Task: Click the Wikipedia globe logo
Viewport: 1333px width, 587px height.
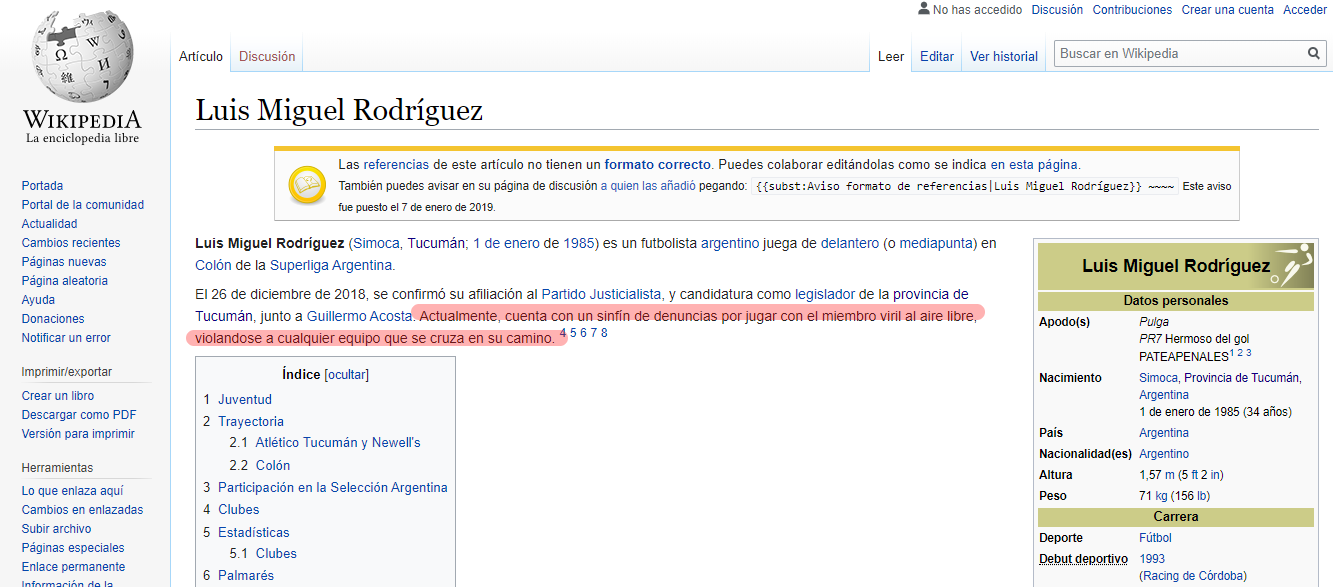Action: (84, 58)
